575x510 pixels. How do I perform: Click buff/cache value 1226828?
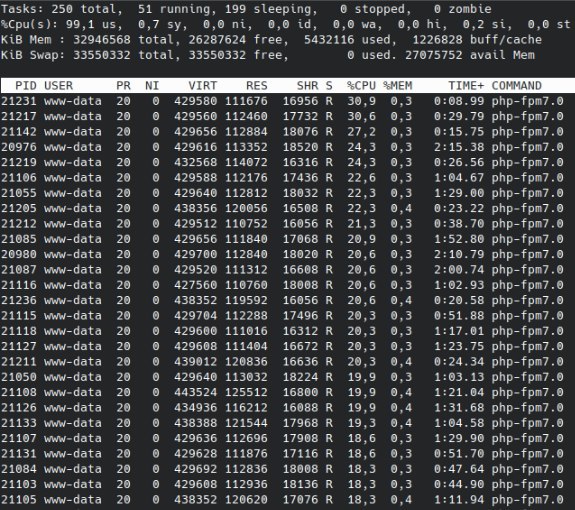point(437,40)
